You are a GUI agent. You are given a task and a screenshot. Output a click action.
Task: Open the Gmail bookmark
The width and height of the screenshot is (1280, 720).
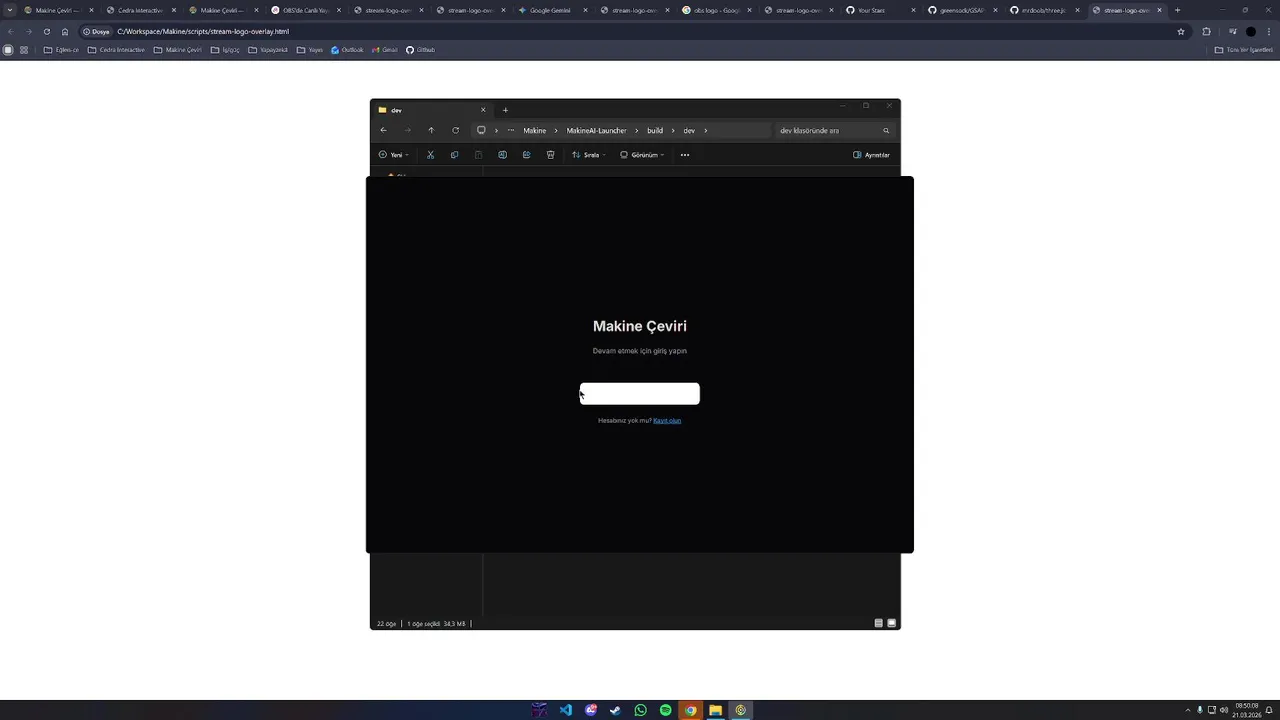384,50
